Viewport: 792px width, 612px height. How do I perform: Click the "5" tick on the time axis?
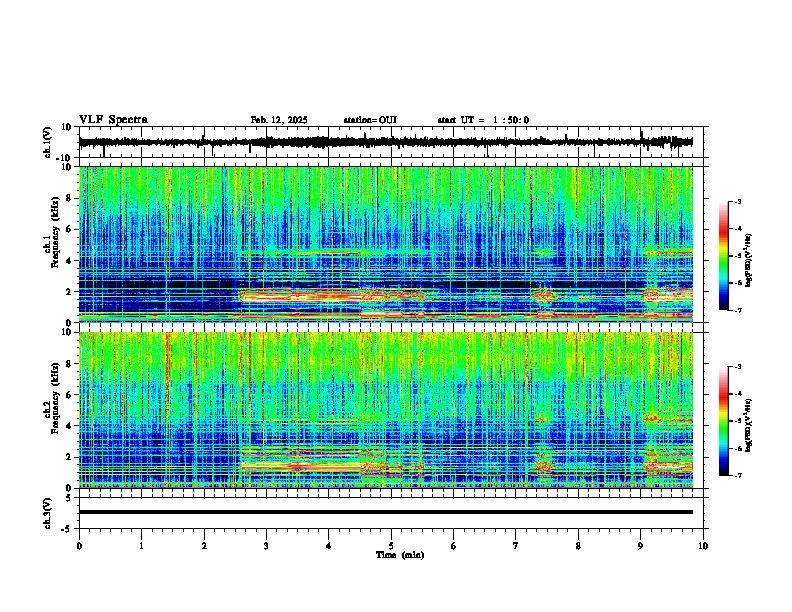click(x=391, y=546)
